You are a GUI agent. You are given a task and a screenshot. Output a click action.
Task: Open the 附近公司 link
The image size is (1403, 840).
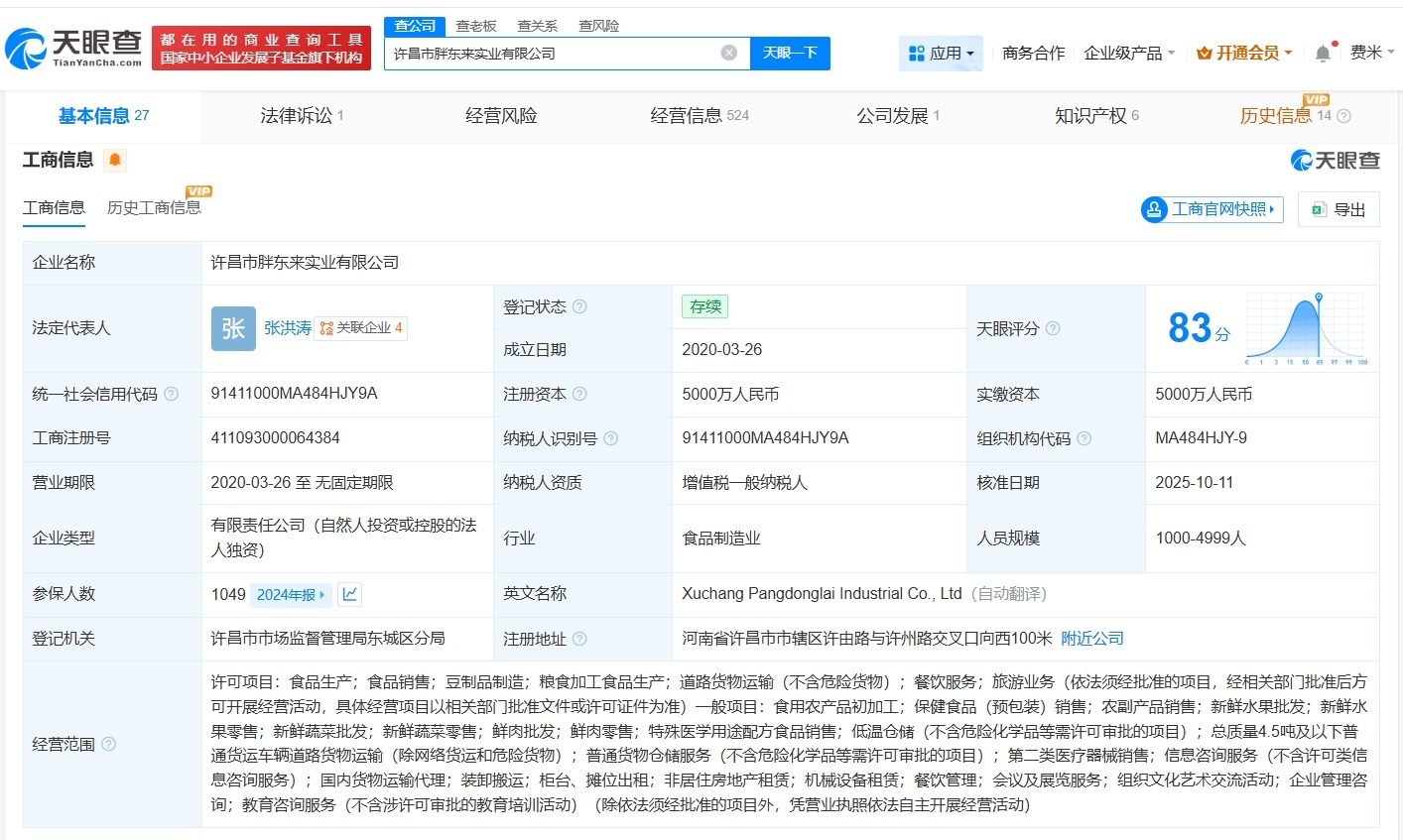tap(1091, 639)
